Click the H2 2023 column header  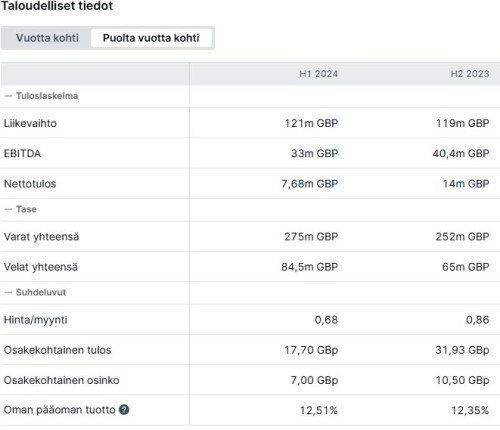point(470,74)
